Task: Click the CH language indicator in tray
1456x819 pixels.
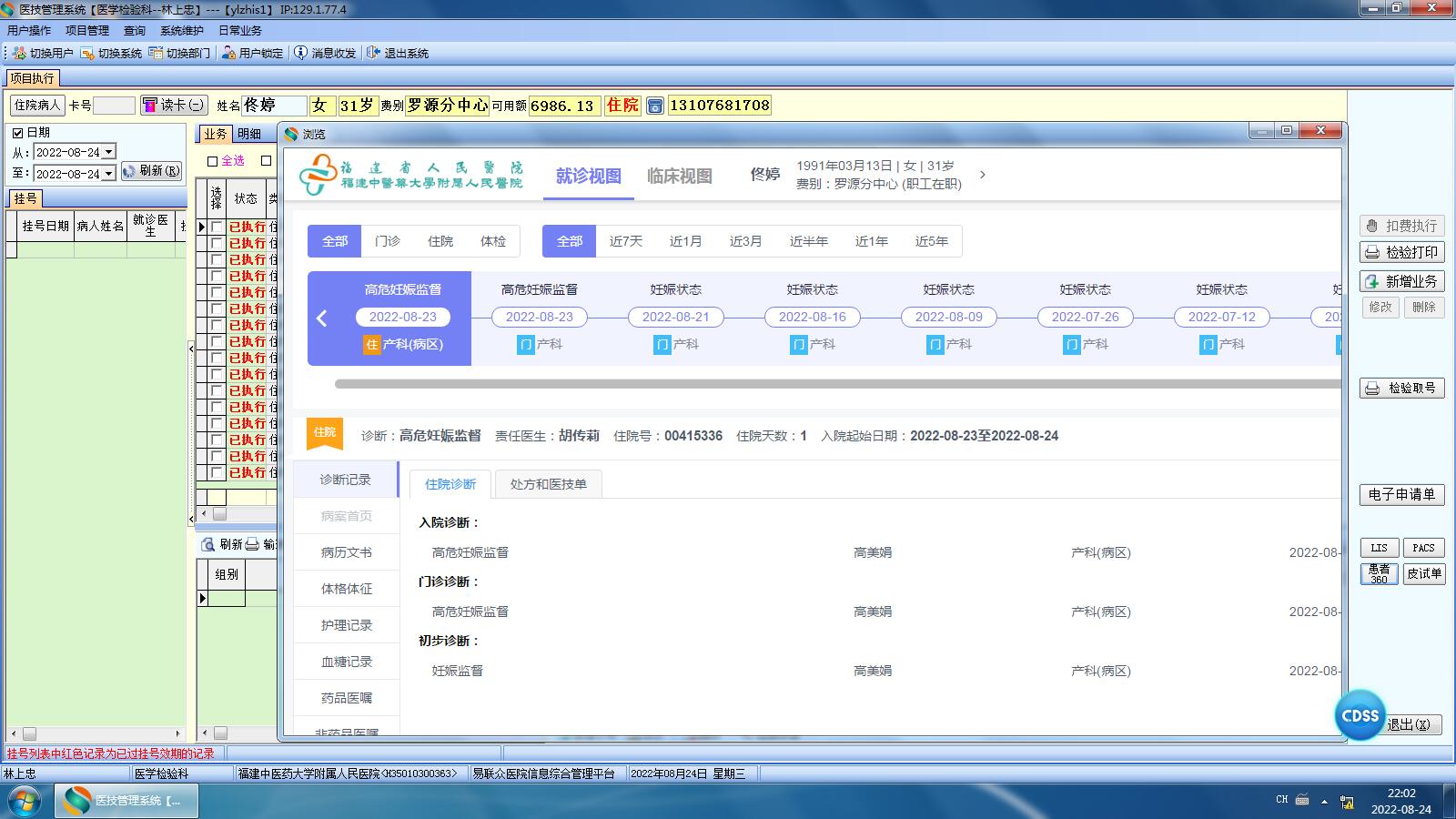Action: click(1282, 800)
